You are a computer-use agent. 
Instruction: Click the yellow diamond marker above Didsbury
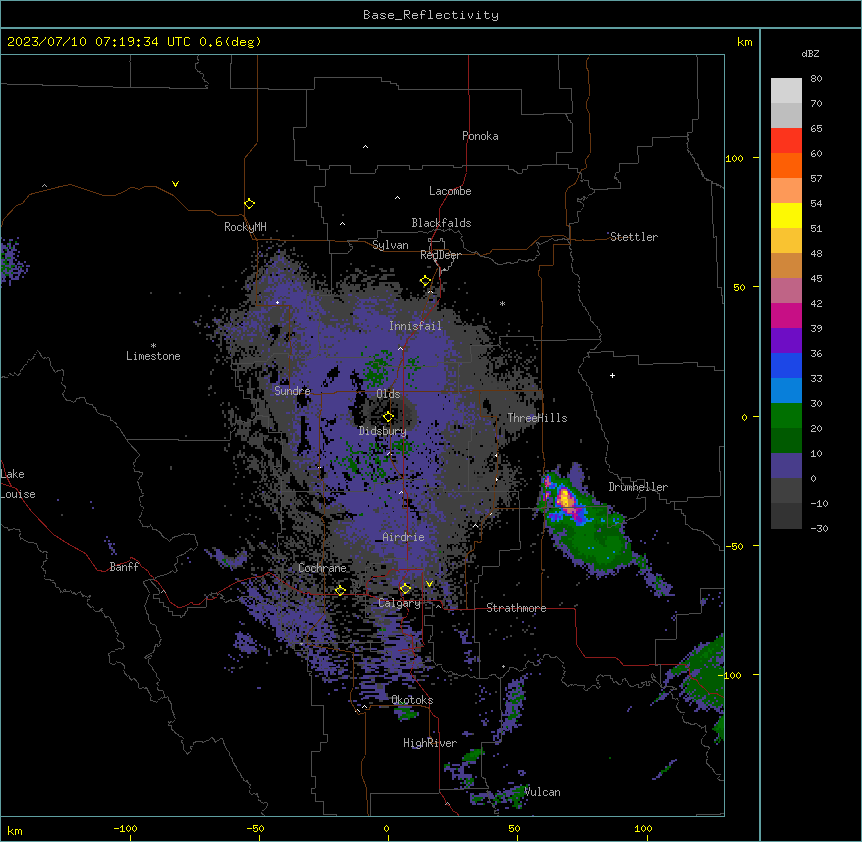pos(388,416)
